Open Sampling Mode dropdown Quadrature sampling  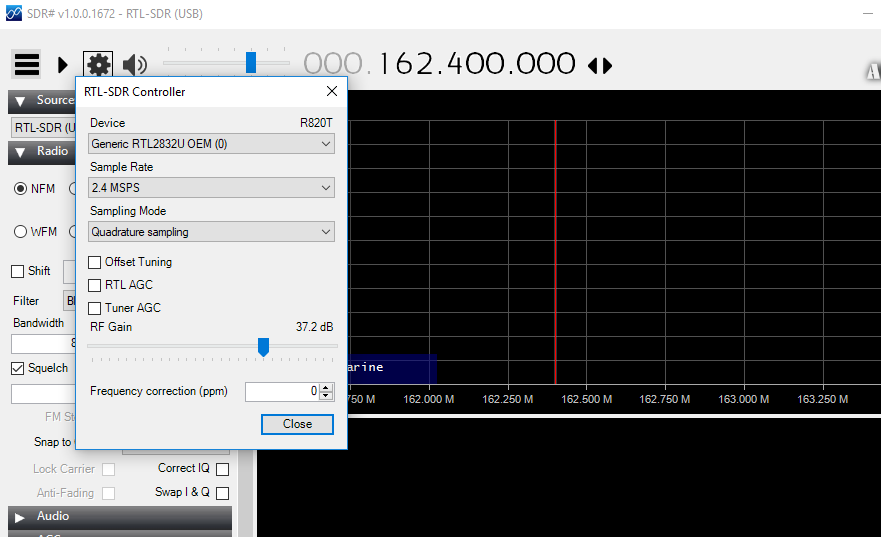tap(211, 232)
